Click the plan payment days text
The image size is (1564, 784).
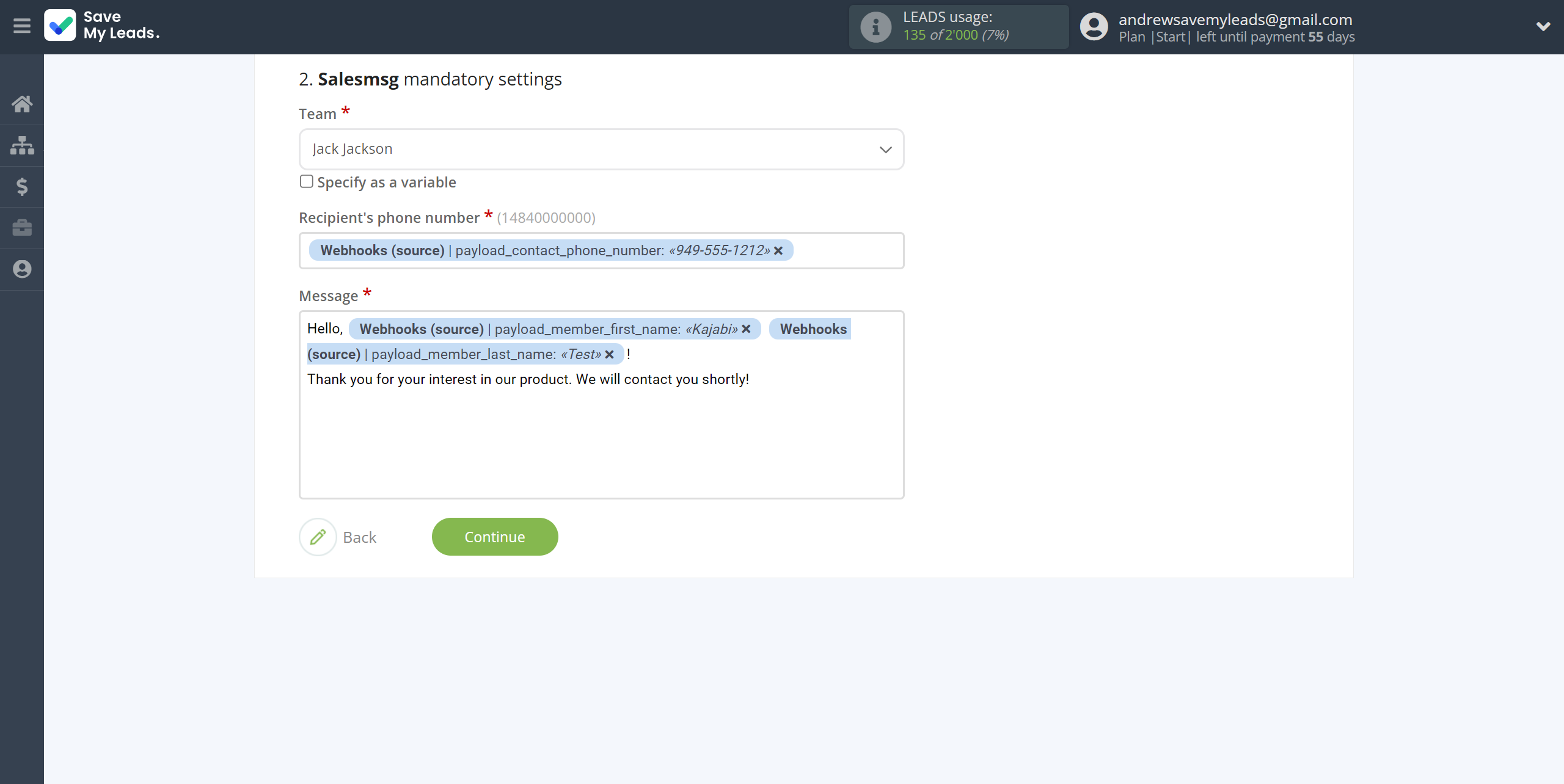click(1237, 37)
